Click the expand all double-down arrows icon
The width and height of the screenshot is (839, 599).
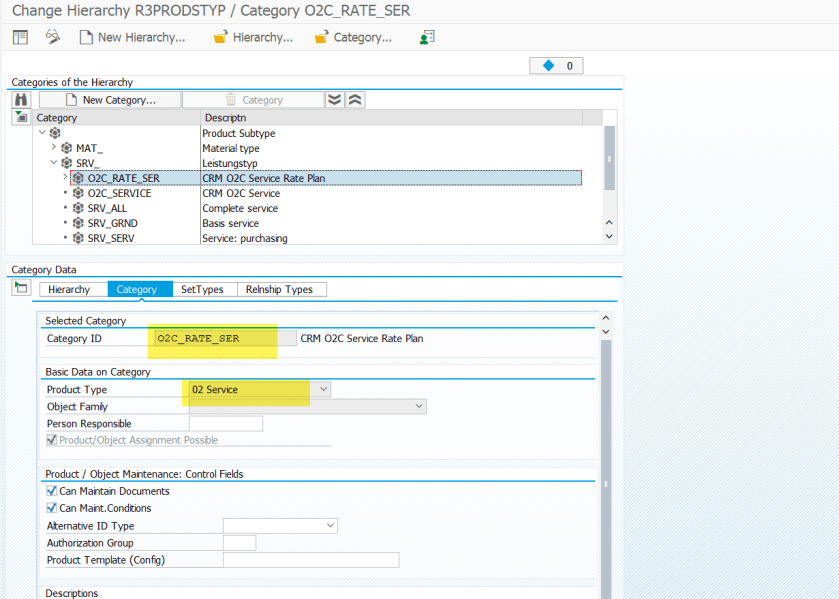[335, 100]
